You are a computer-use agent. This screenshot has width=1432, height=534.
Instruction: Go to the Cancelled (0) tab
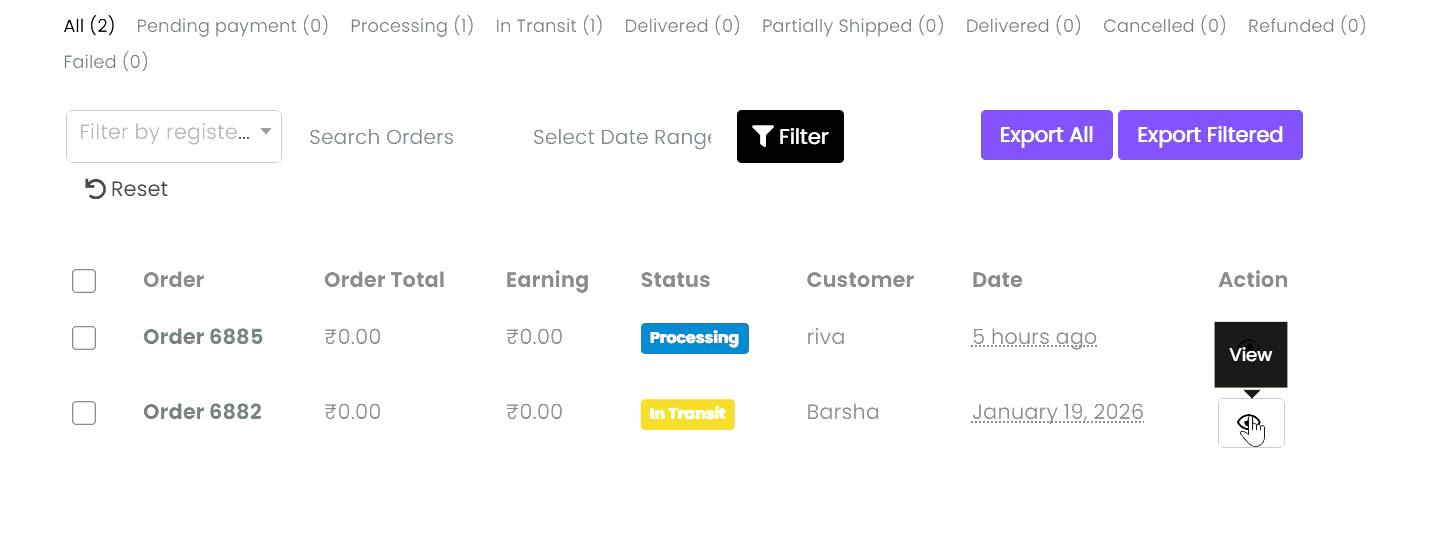pyautogui.click(x=1164, y=26)
